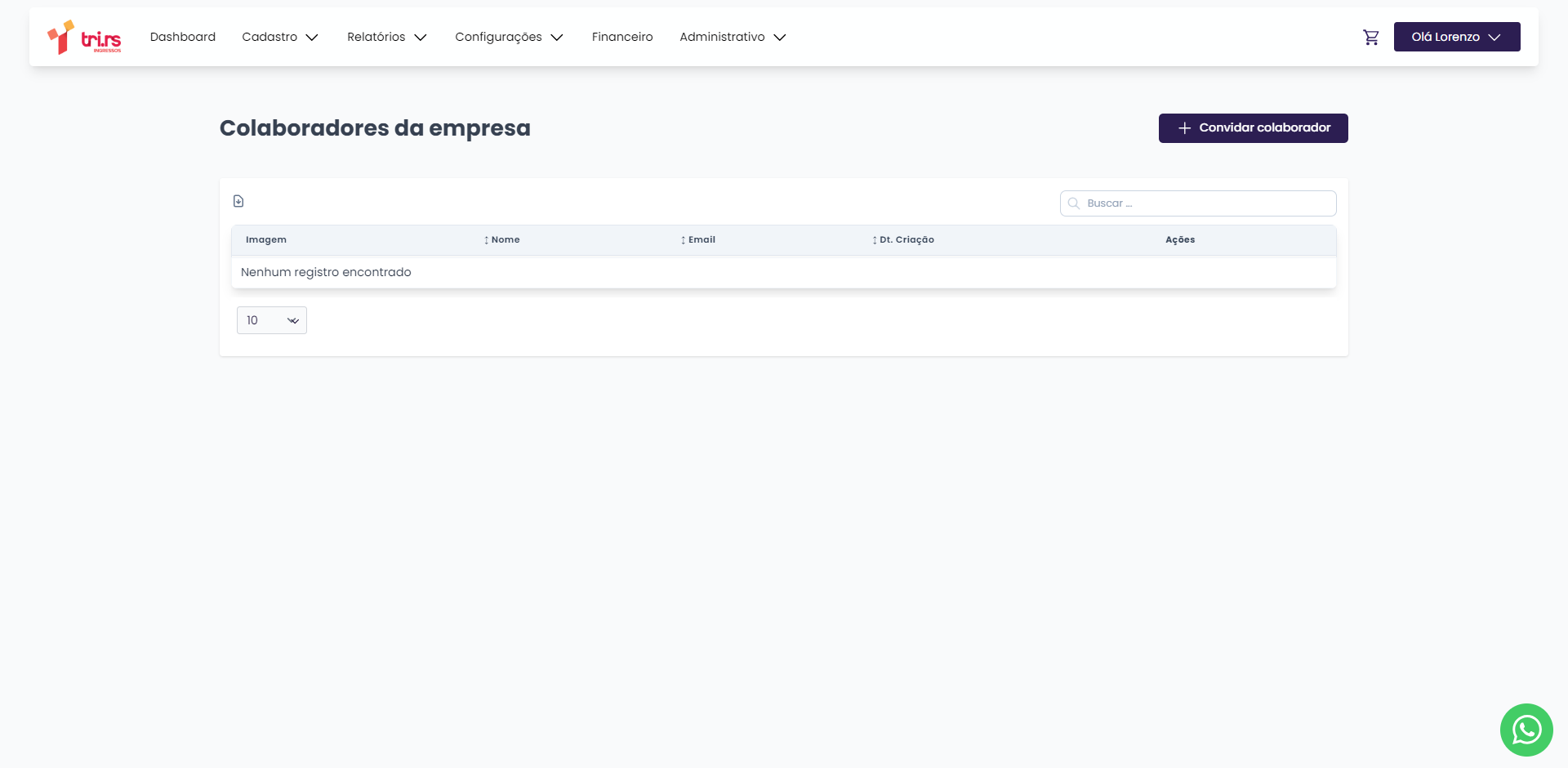
Task: Click the Imagem column header
Action: (266, 240)
